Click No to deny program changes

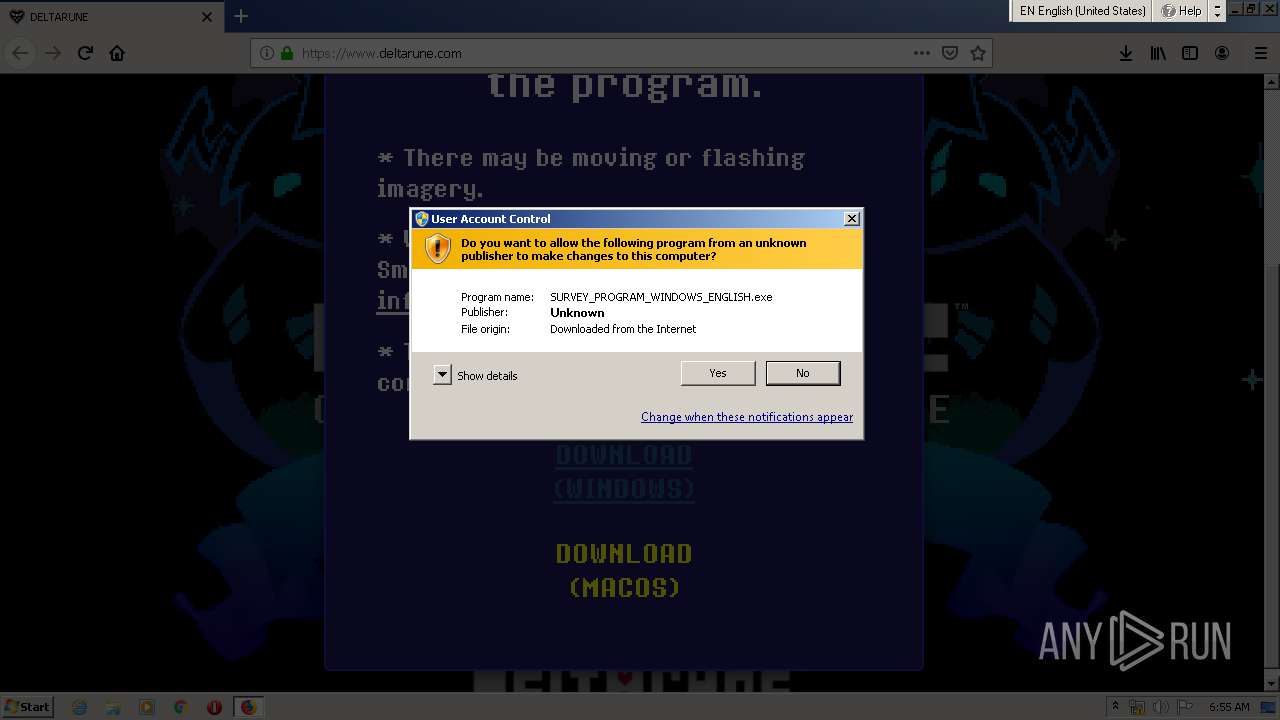803,373
